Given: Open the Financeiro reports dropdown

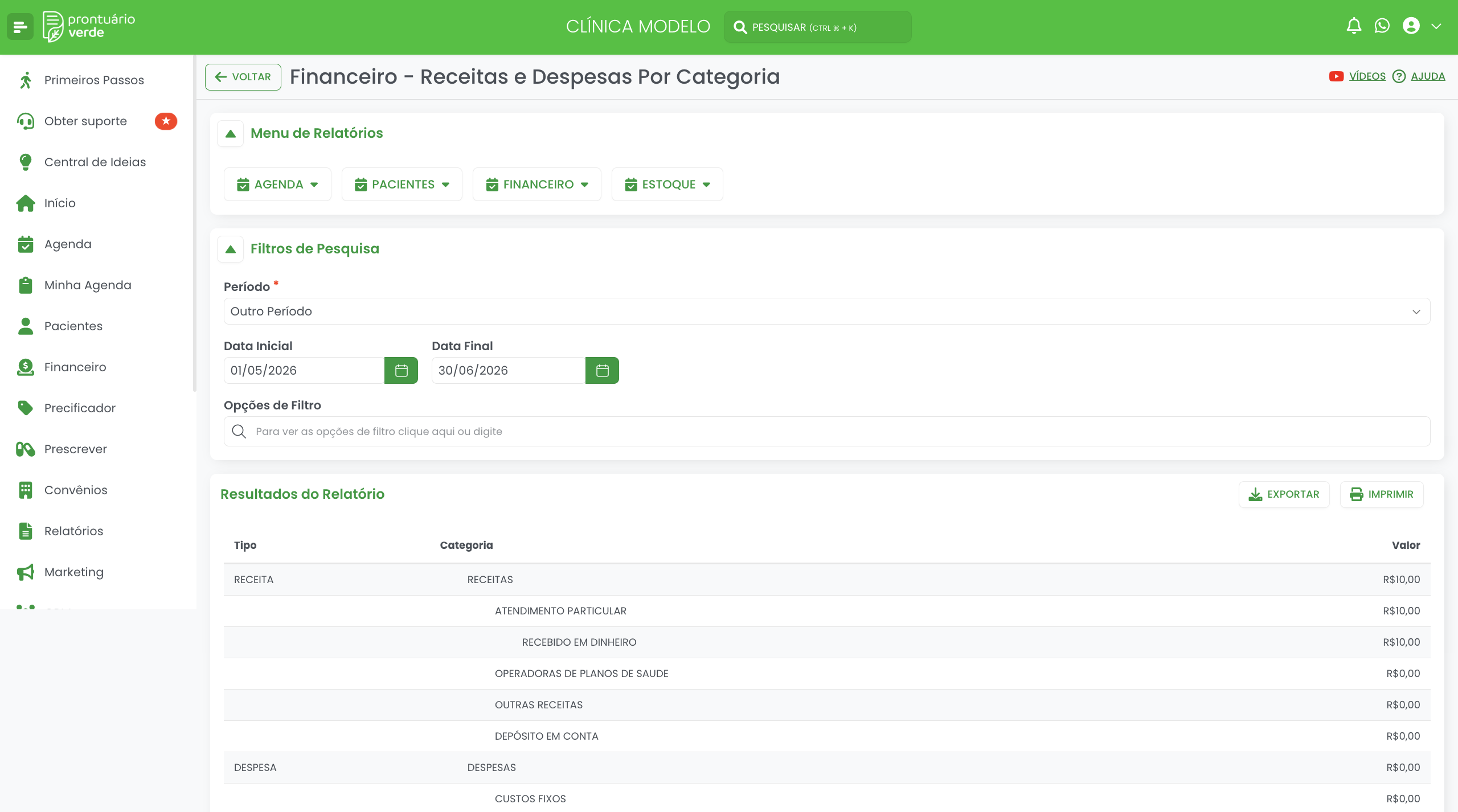Looking at the screenshot, I should pos(536,184).
